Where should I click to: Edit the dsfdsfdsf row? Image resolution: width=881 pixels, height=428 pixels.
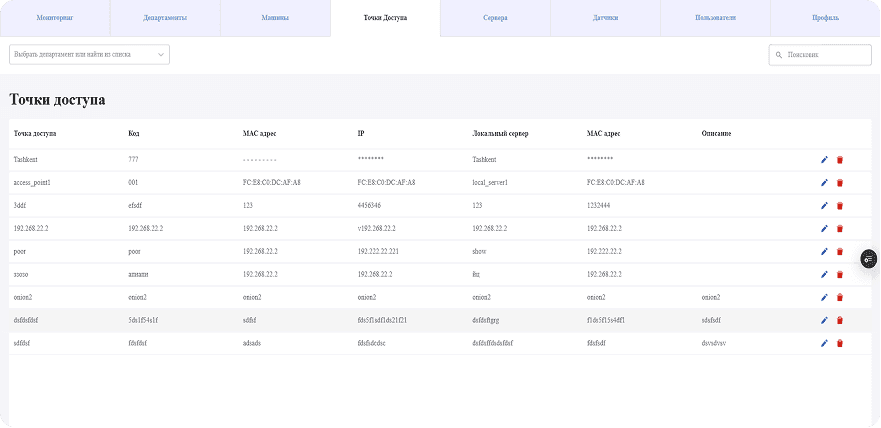click(x=824, y=321)
